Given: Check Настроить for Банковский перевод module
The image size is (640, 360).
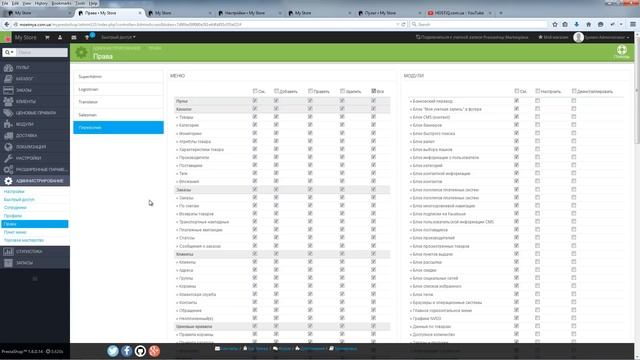Looking at the screenshot, I should (538, 100).
